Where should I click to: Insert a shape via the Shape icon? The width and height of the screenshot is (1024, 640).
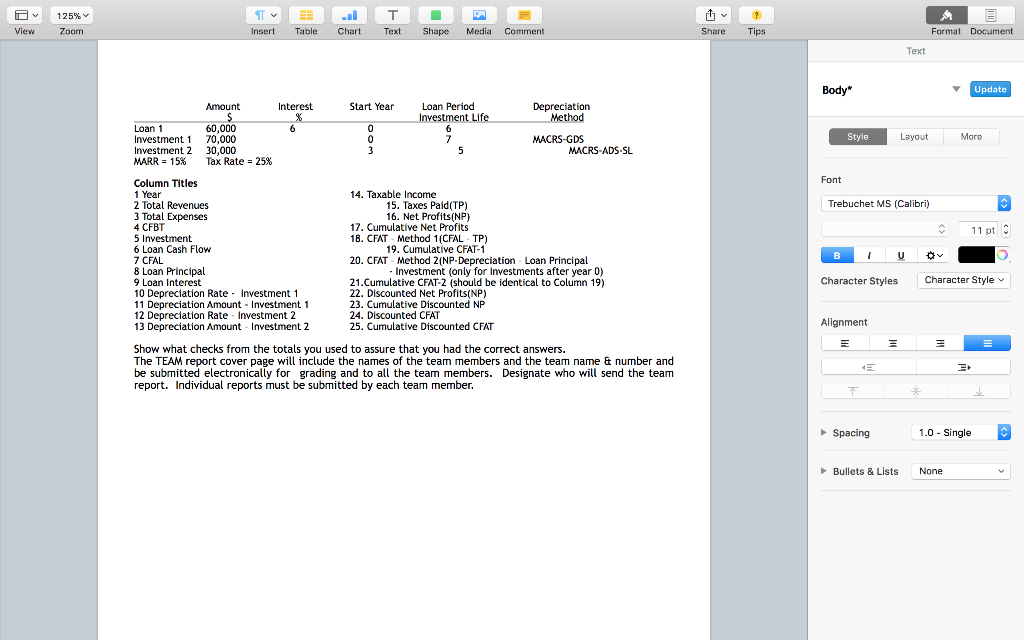point(435,16)
